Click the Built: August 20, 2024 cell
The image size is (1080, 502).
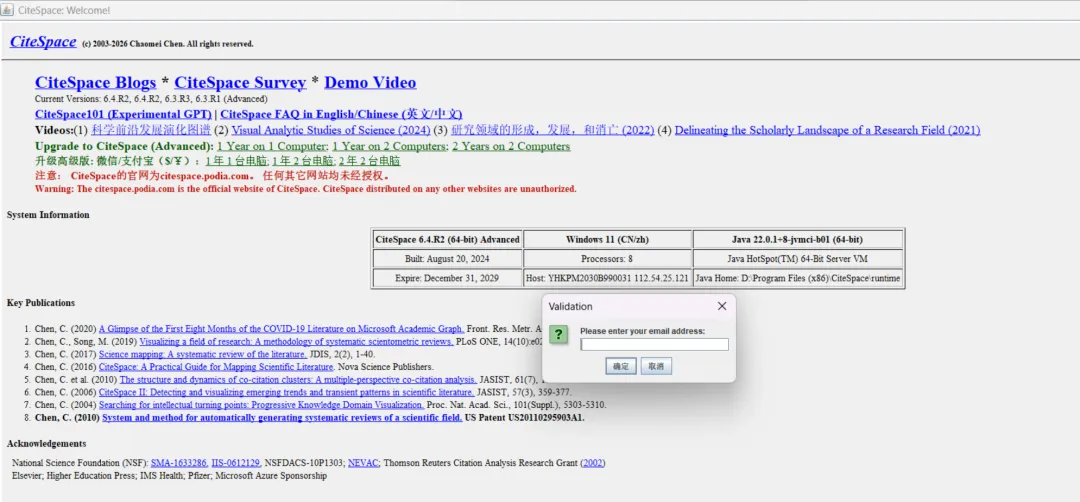point(447,259)
